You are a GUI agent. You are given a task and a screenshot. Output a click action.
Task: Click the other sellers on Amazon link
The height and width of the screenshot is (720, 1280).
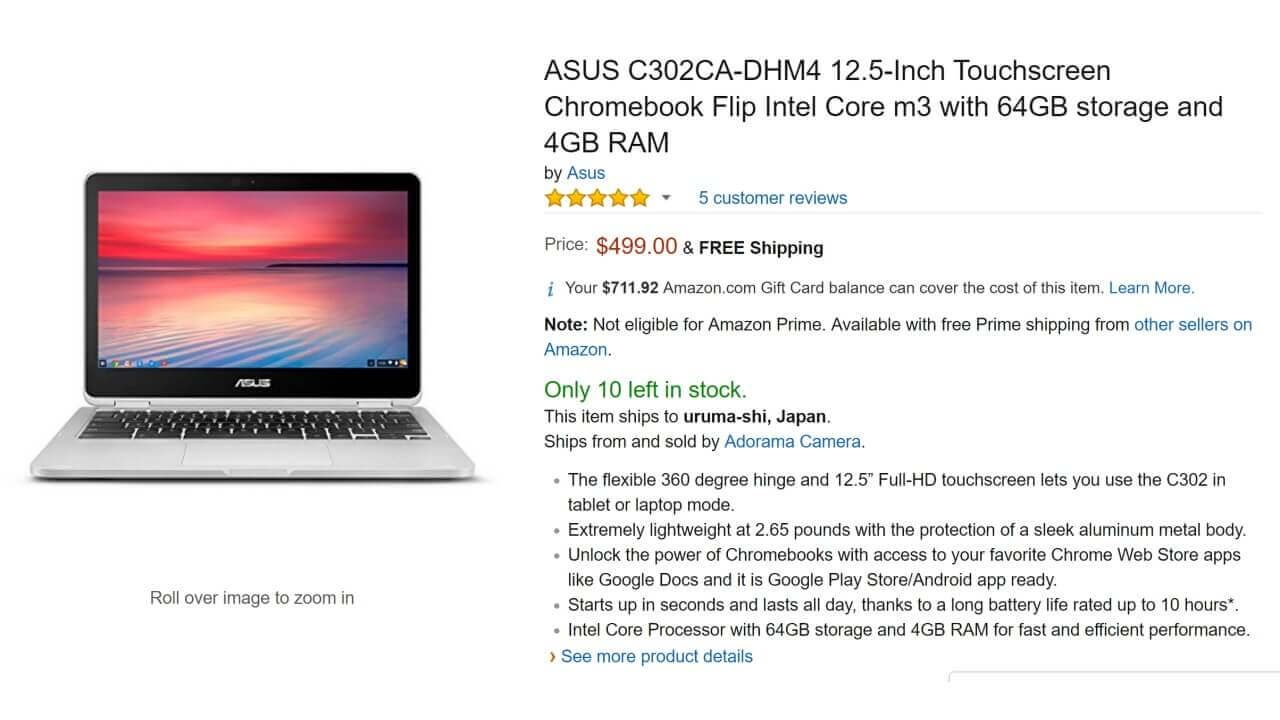[x=1193, y=324]
